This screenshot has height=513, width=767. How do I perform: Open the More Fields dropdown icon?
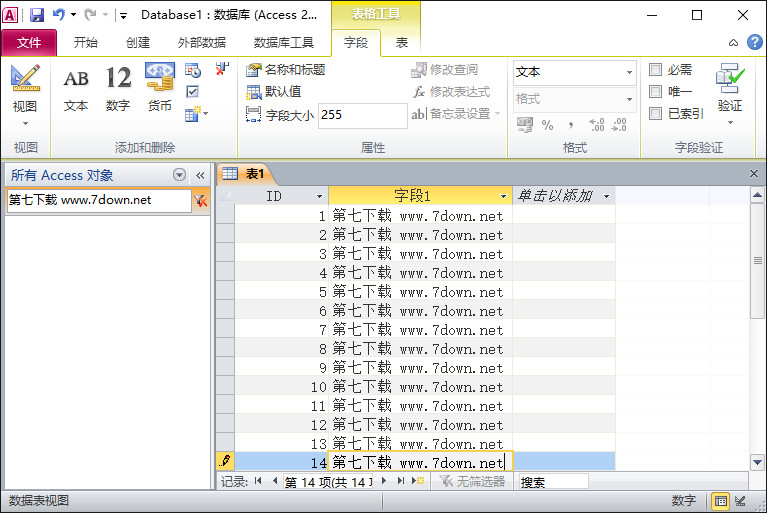[x=196, y=114]
